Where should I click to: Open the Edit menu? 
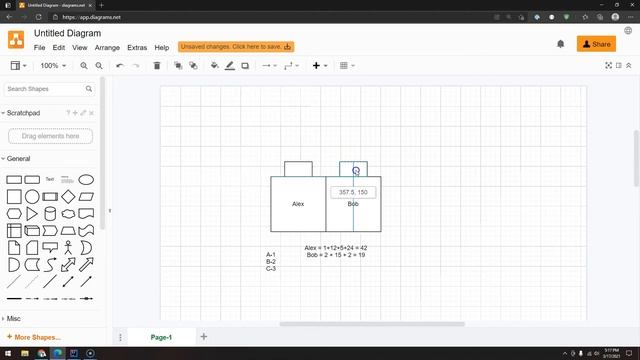59,48
